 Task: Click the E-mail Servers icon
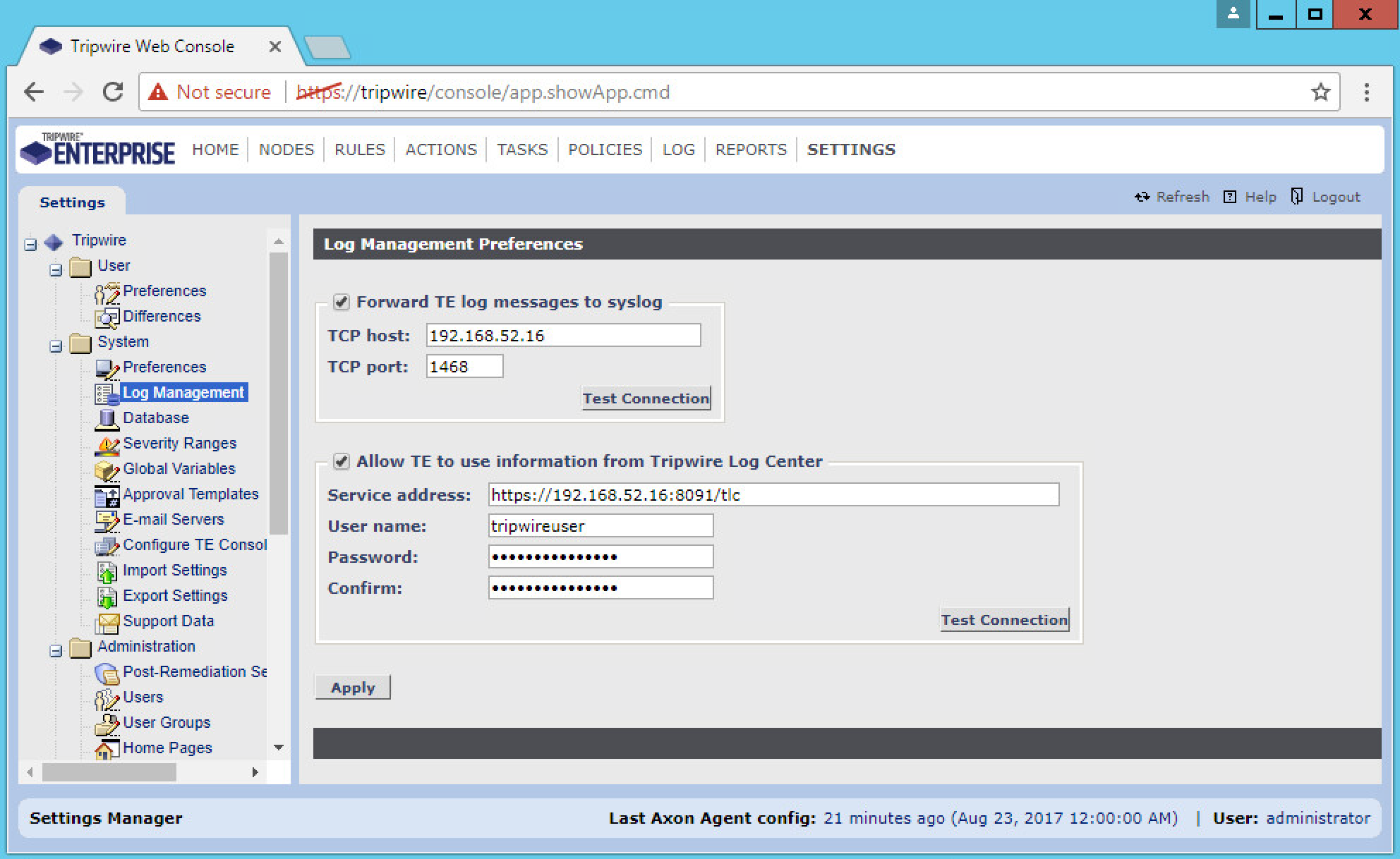(107, 520)
